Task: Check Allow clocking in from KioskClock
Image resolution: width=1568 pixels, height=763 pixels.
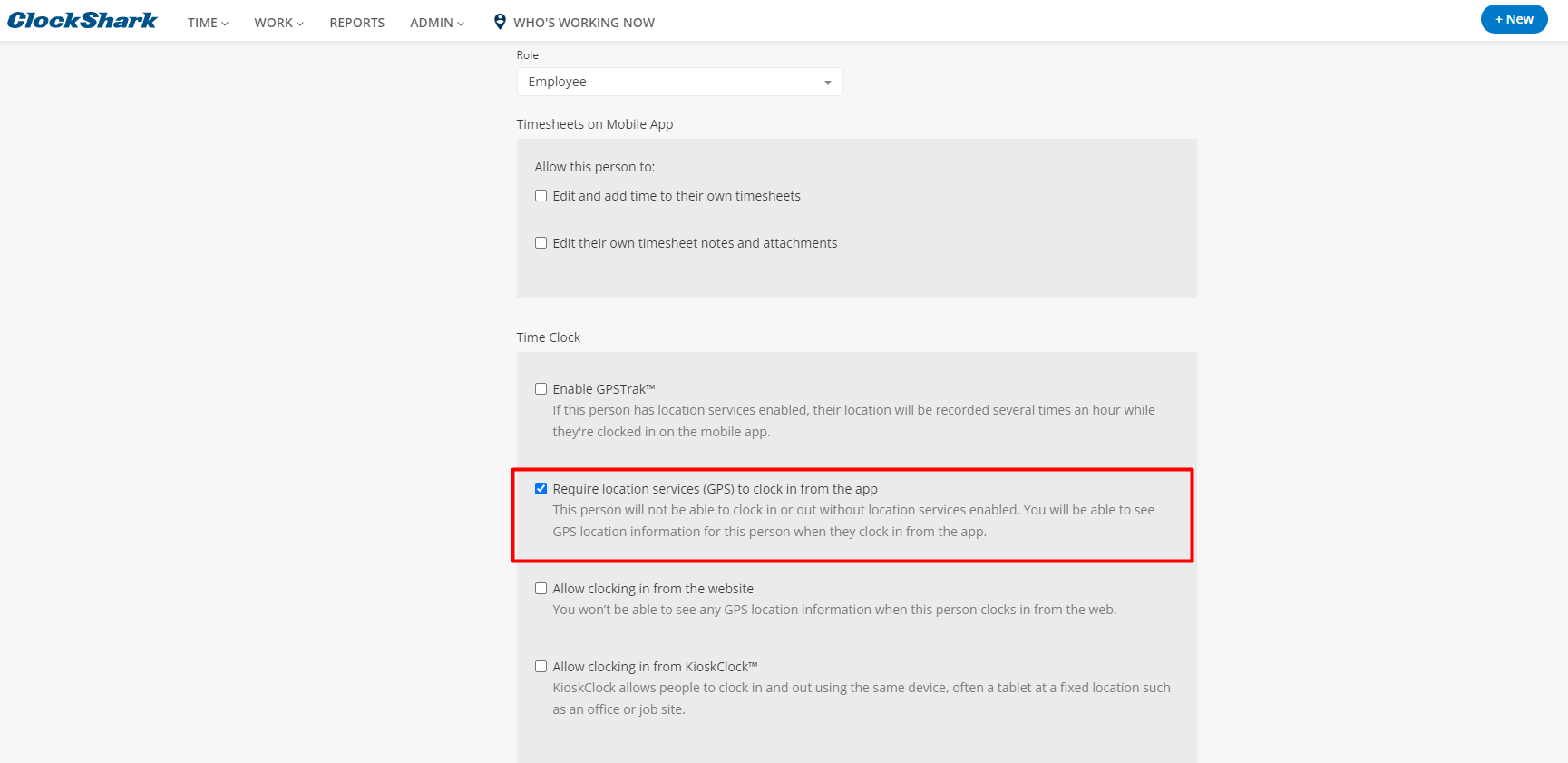Action: click(541, 667)
